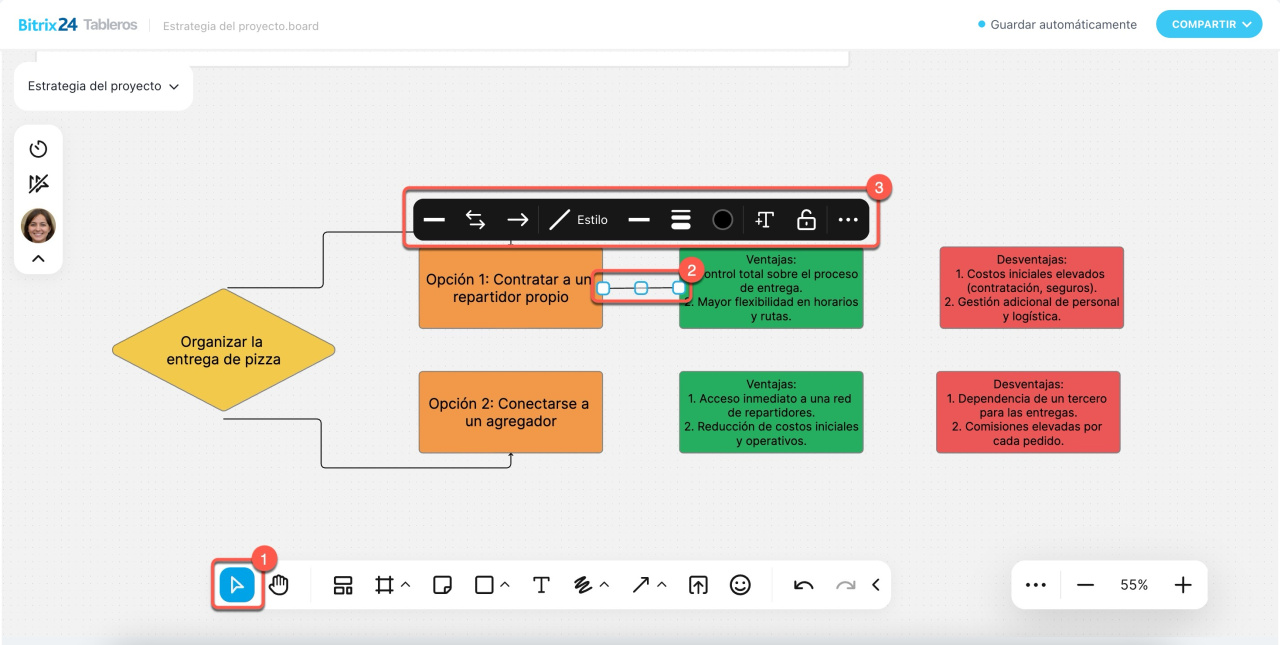Open the black line color swatch
The height and width of the screenshot is (645, 1280).
point(722,220)
